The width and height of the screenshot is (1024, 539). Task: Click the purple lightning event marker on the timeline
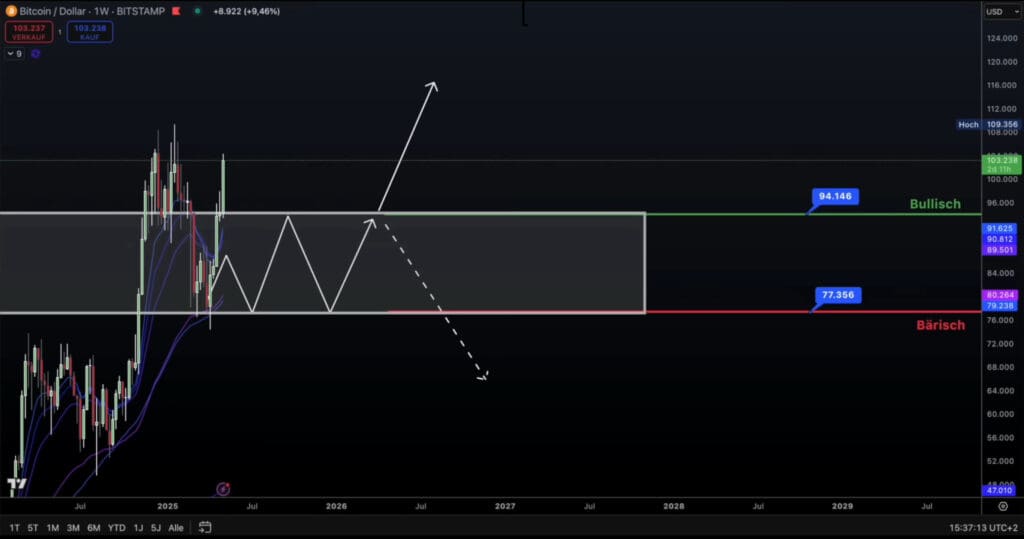tap(223, 489)
